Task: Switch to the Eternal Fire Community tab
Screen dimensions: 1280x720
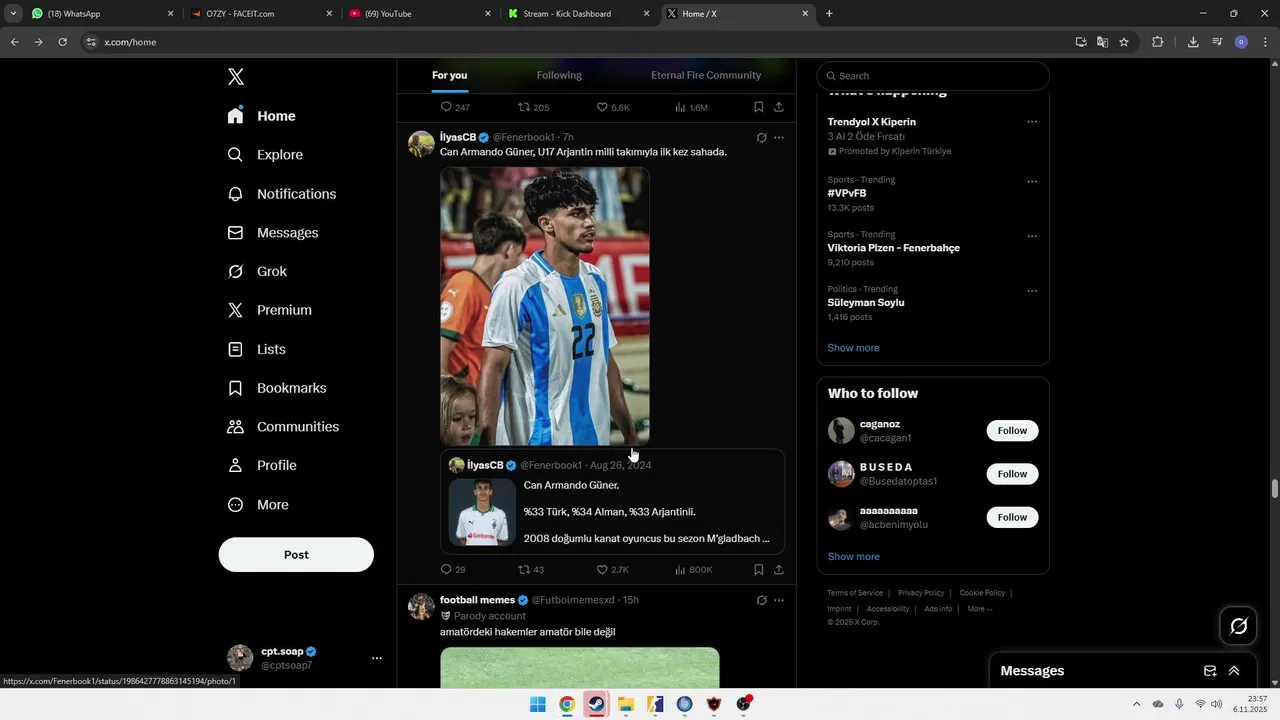Action: [706, 75]
